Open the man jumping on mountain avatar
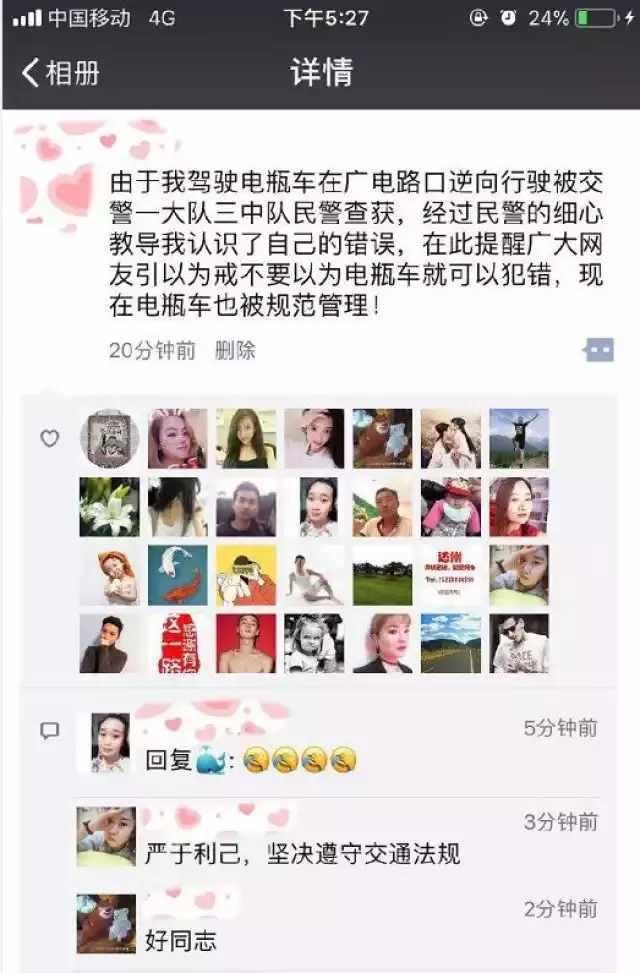 coord(519,438)
